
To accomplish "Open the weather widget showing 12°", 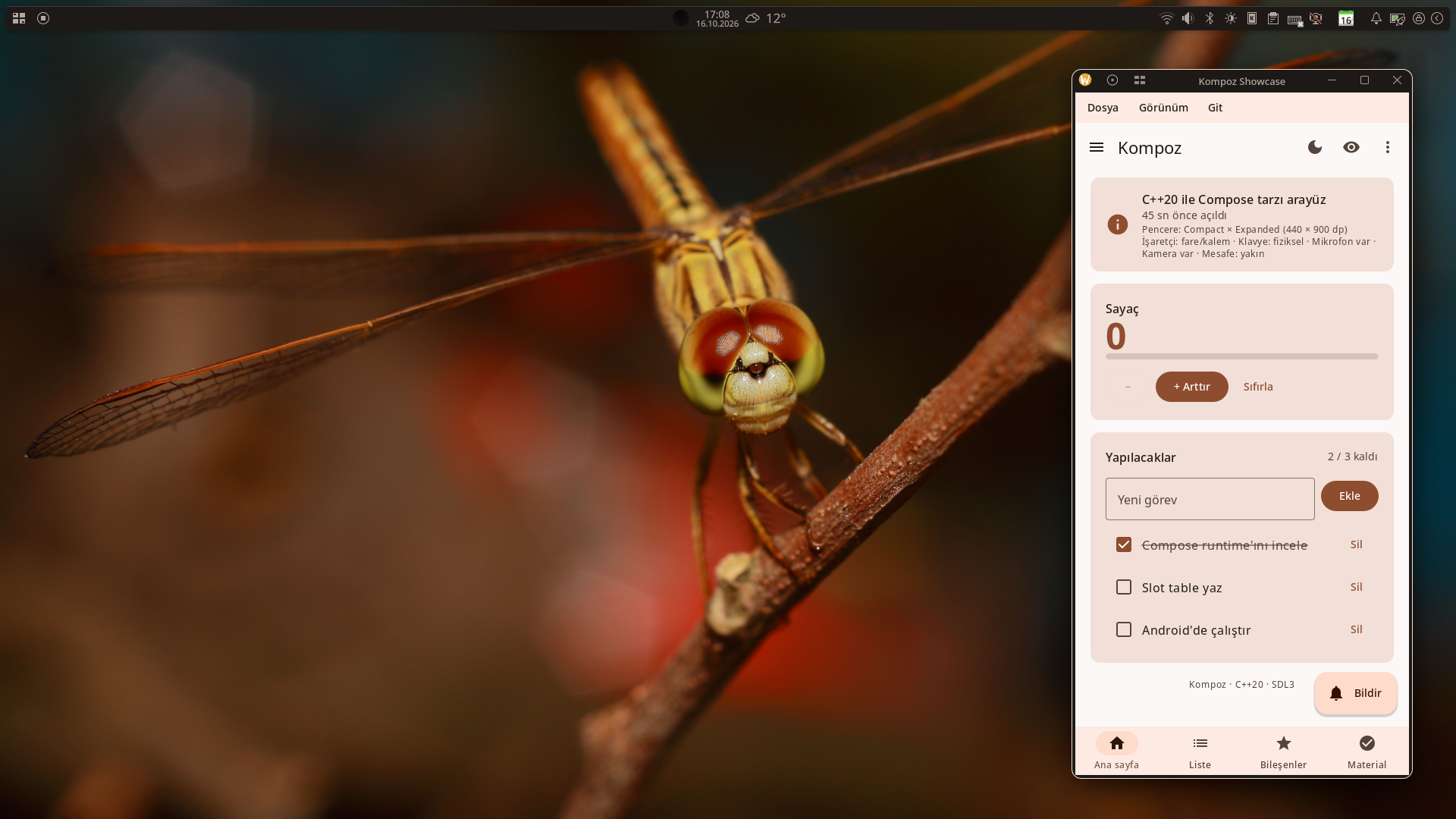I will click(x=765, y=18).
